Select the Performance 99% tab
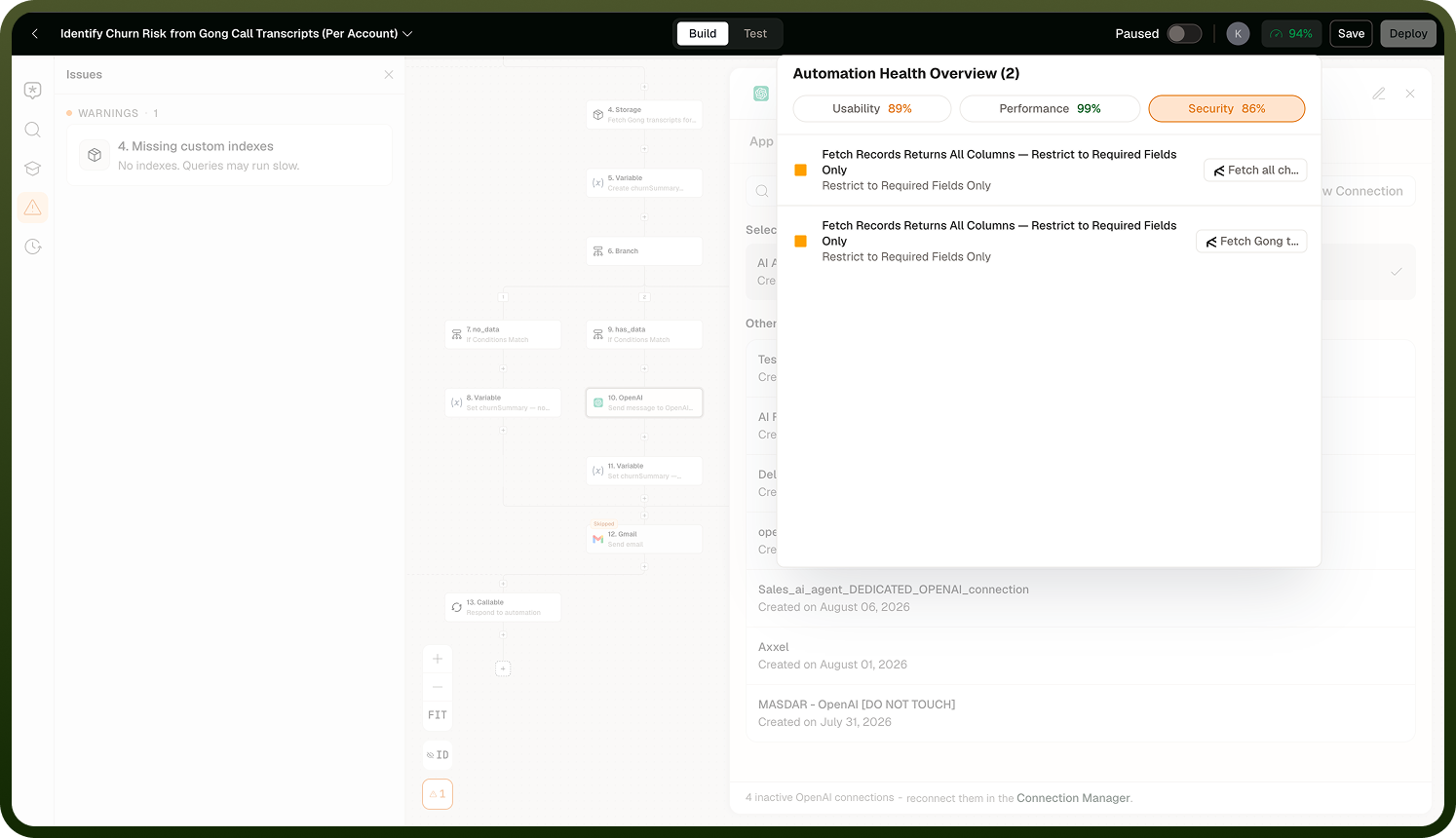The width and height of the screenshot is (1456, 838). click(x=1050, y=108)
